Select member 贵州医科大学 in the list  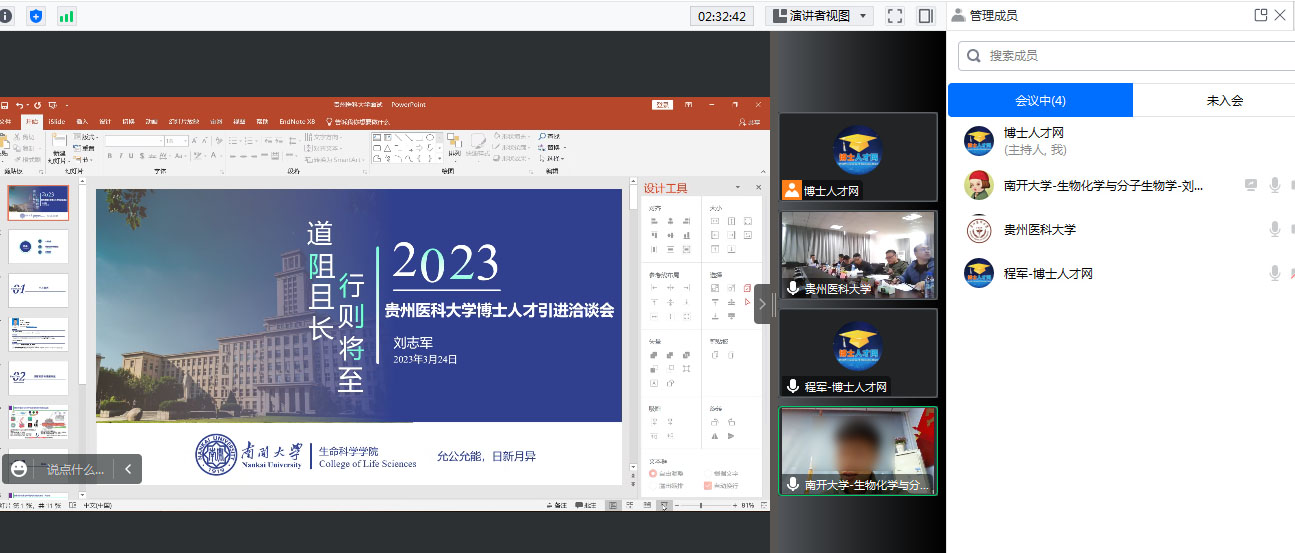(x=1121, y=229)
